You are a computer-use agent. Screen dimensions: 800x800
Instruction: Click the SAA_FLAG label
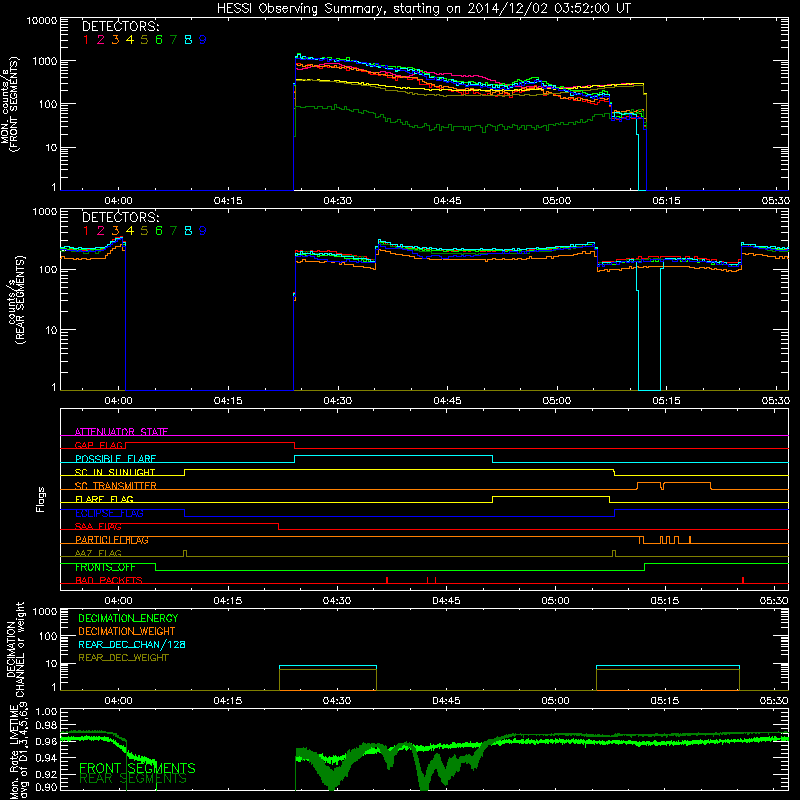tap(98, 527)
